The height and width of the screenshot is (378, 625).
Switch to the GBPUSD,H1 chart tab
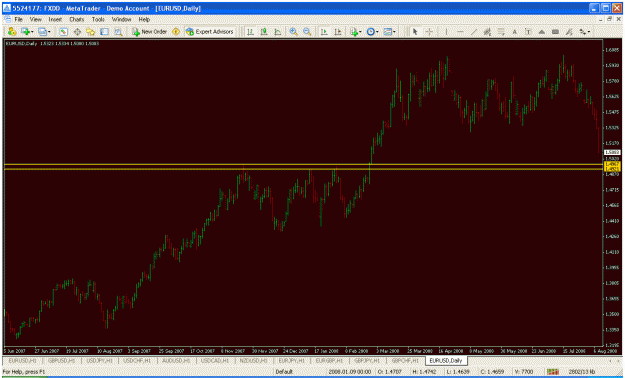click(x=61, y=360)
